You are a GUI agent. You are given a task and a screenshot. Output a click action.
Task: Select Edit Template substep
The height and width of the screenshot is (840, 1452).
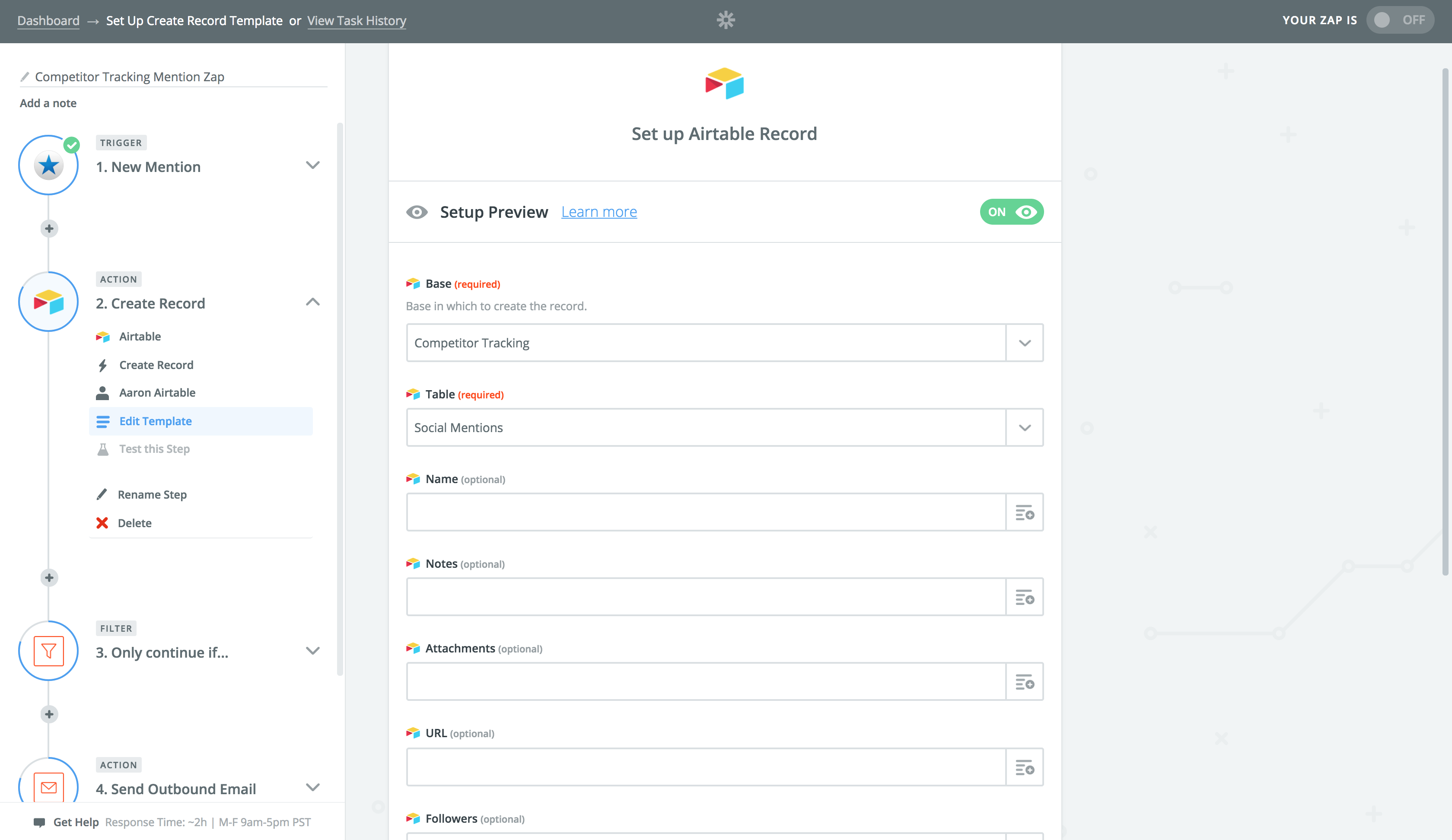(201, 421)
